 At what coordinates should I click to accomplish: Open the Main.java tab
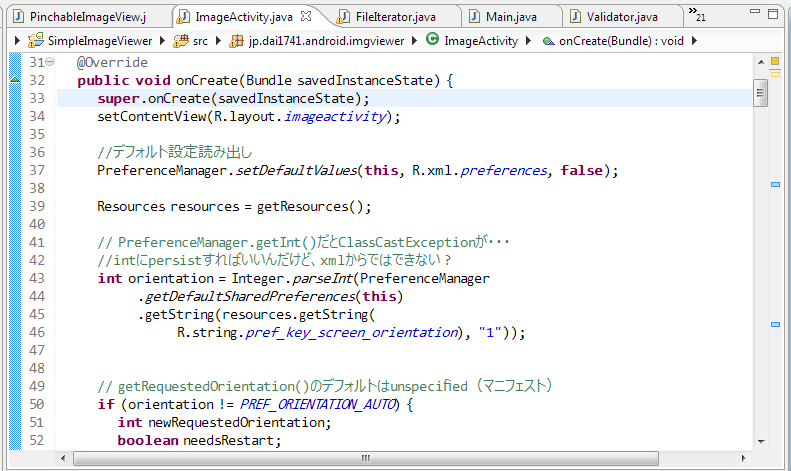coord(511,17)
